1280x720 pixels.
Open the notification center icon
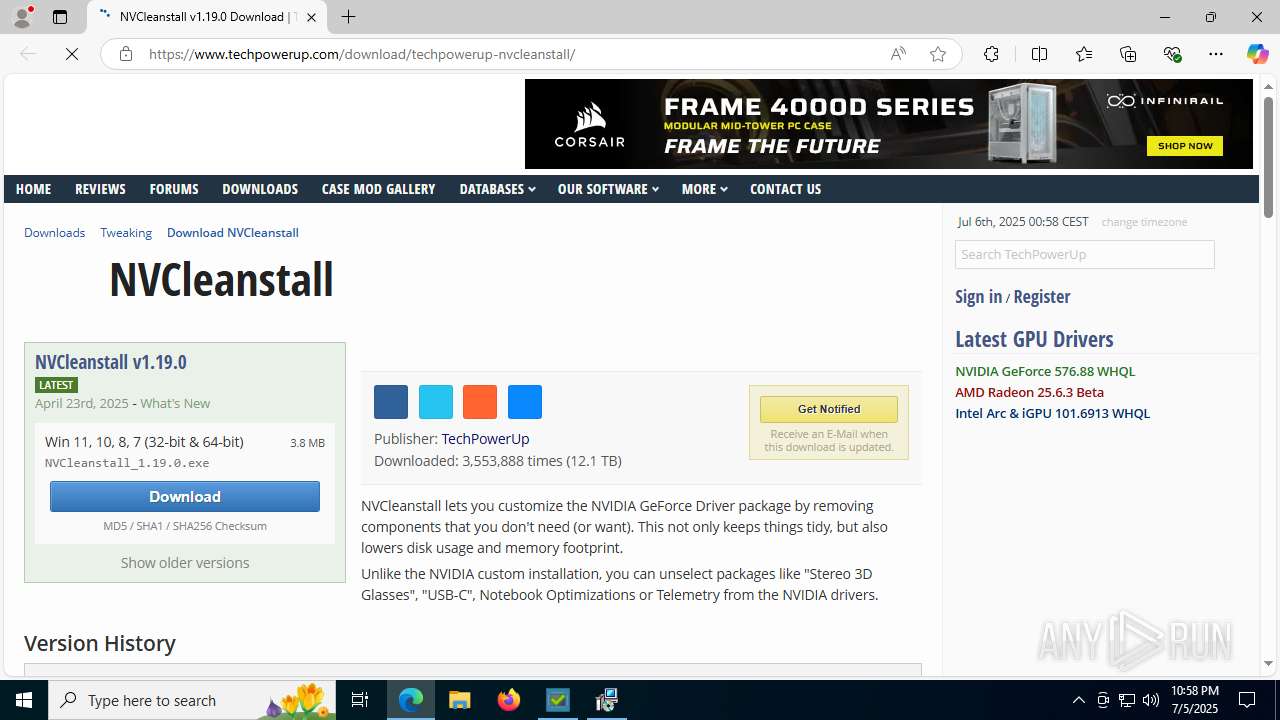tap(1248, 700)
